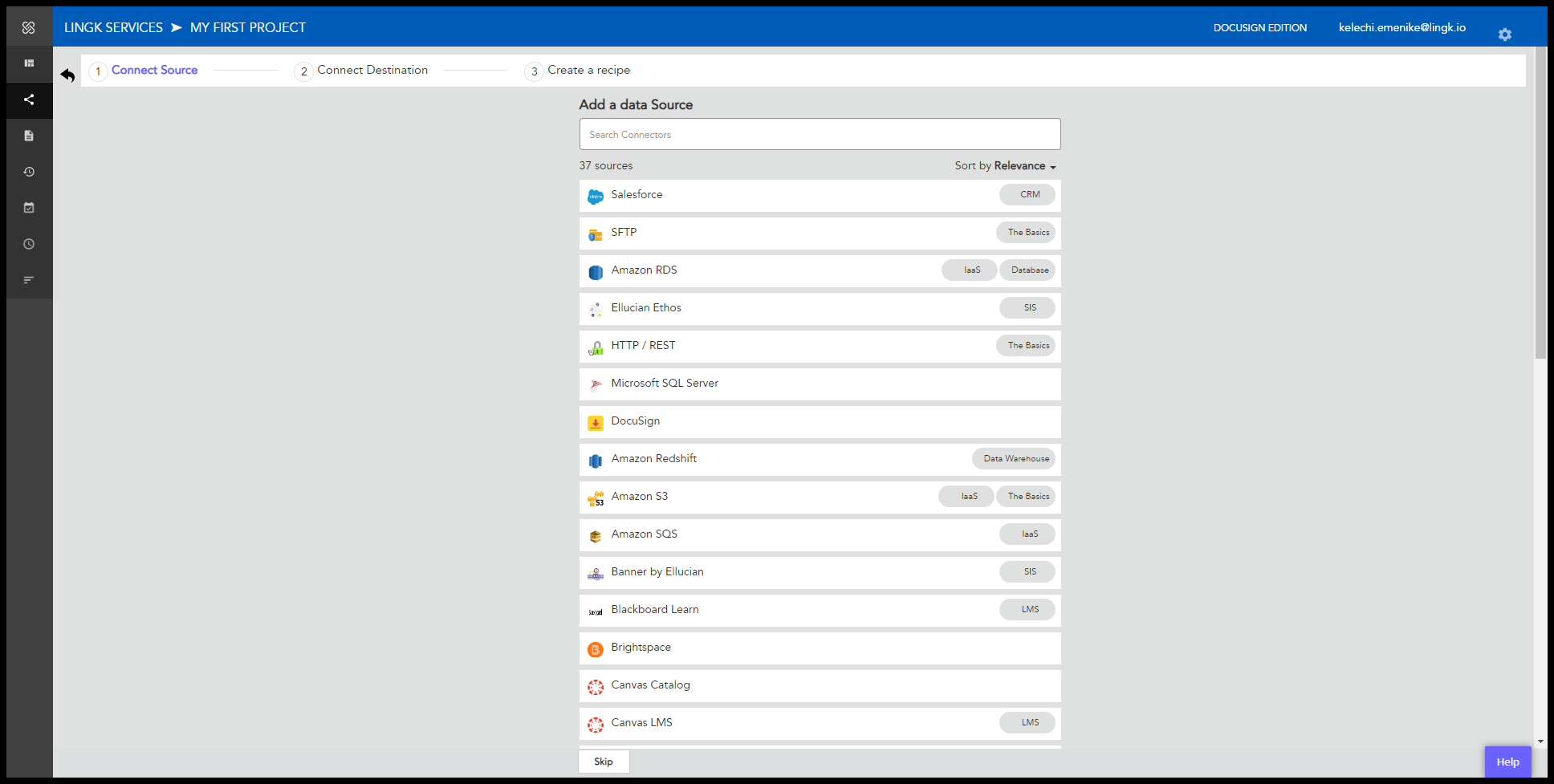
Task: Select the Amazon Redshift source name
Action: (653, 458)
